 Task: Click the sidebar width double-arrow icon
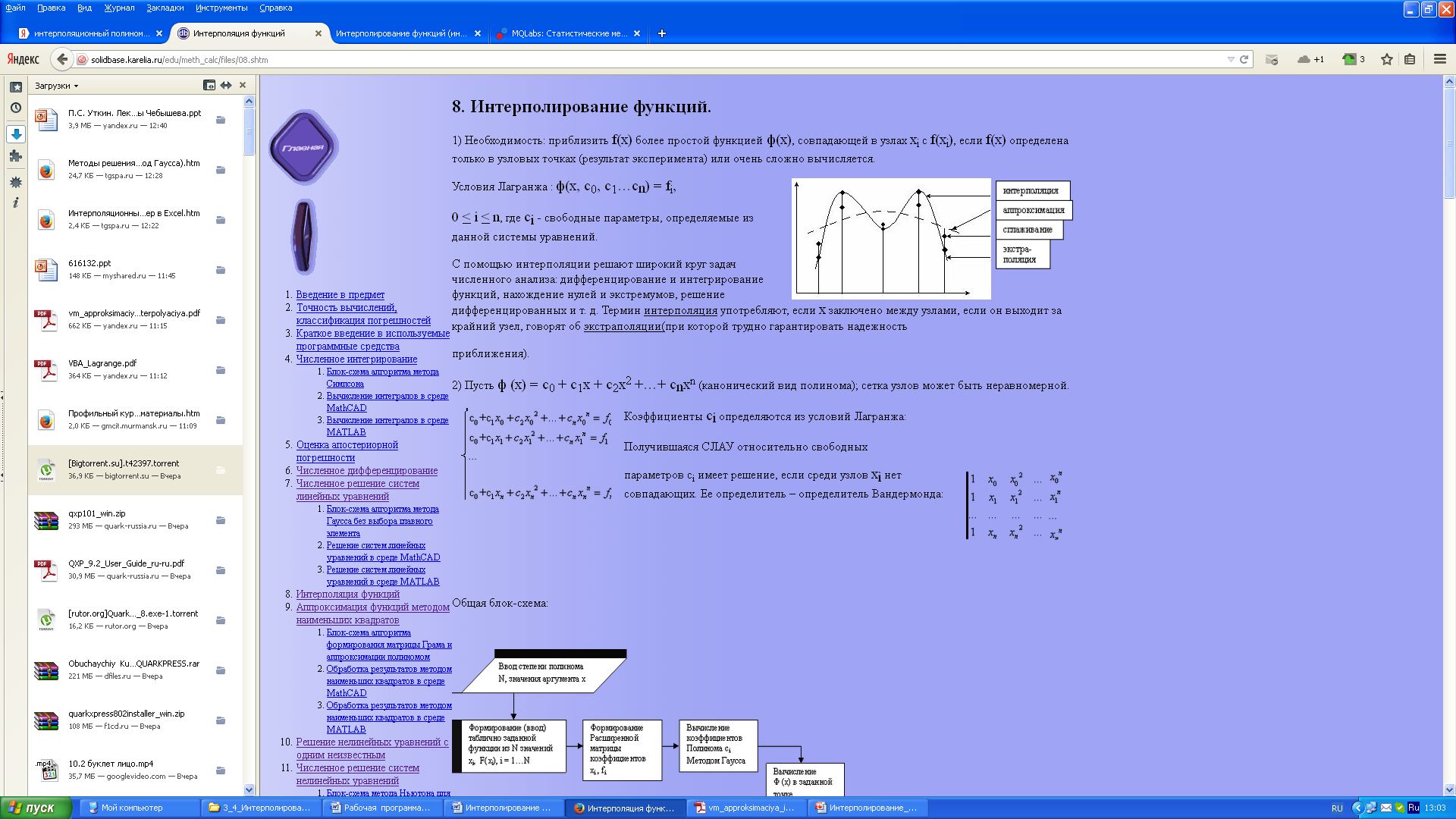coord(226,85)
